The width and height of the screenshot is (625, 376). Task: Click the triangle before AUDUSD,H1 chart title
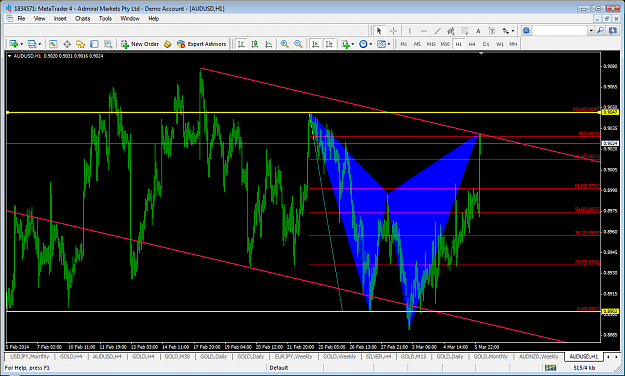pos(9,56)
